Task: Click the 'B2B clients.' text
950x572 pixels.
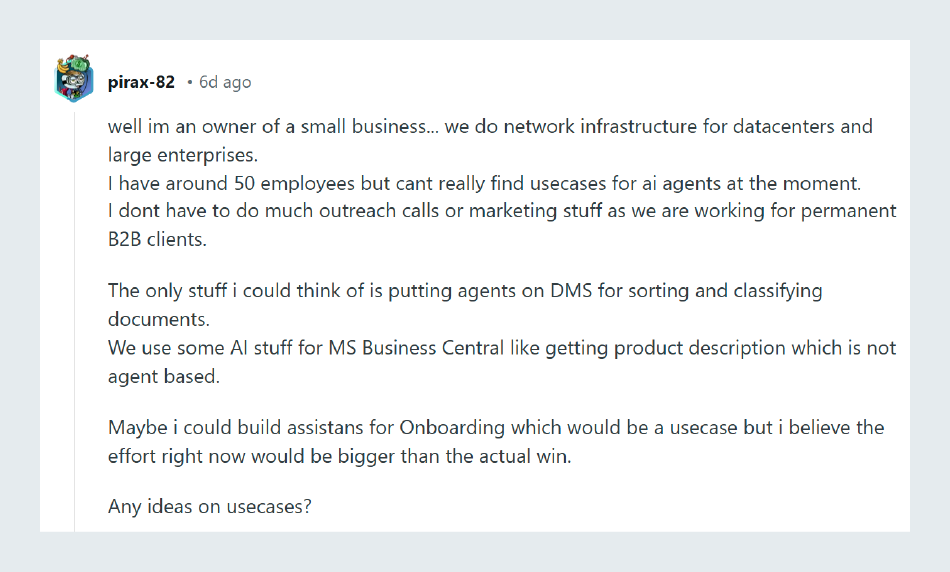Action: tap(158, 239)
